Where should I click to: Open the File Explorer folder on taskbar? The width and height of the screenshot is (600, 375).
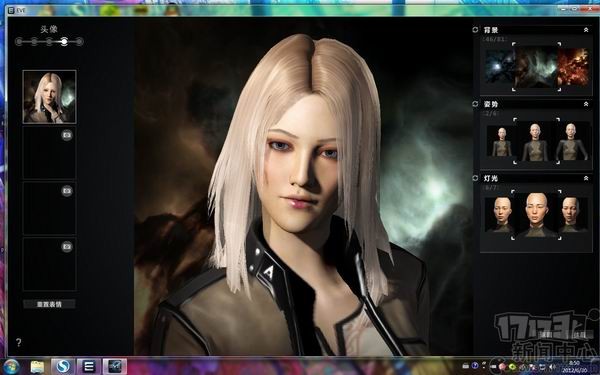38,367
